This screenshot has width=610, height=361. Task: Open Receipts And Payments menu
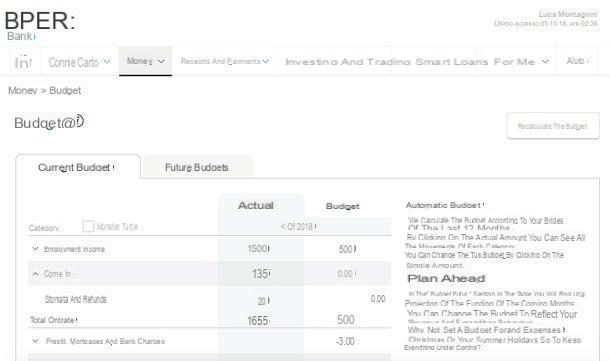225,61
